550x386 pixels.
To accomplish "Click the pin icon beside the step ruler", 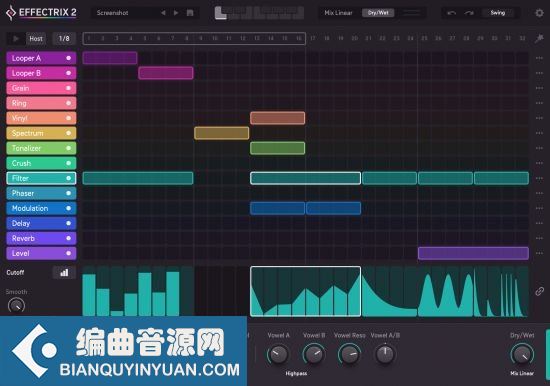I will (539, 38).
